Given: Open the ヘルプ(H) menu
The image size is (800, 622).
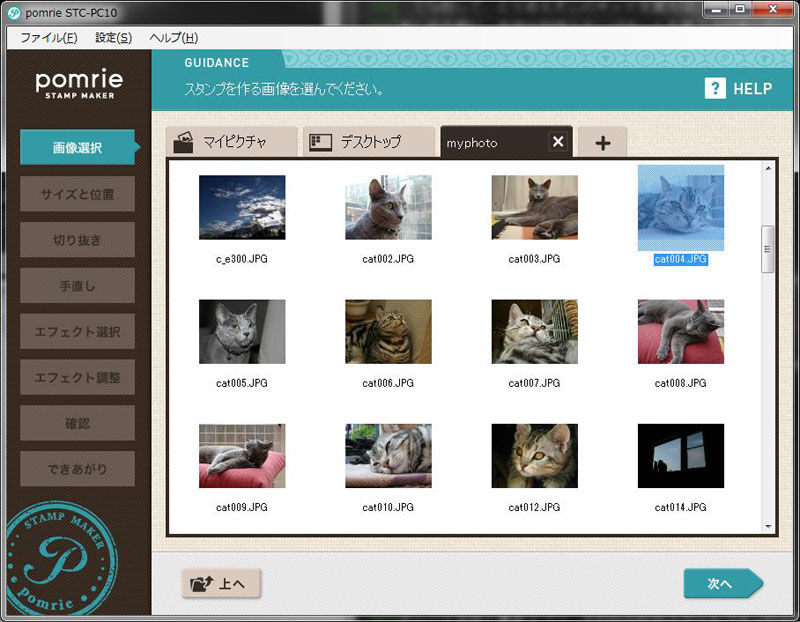Looking at the screenshot, I should pos(173,38).
